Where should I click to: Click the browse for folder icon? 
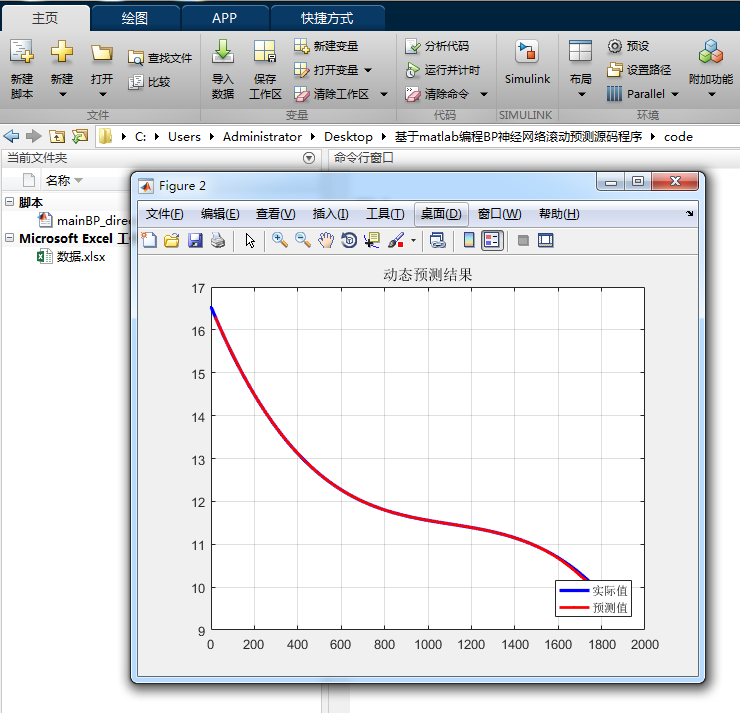[80, 136]
